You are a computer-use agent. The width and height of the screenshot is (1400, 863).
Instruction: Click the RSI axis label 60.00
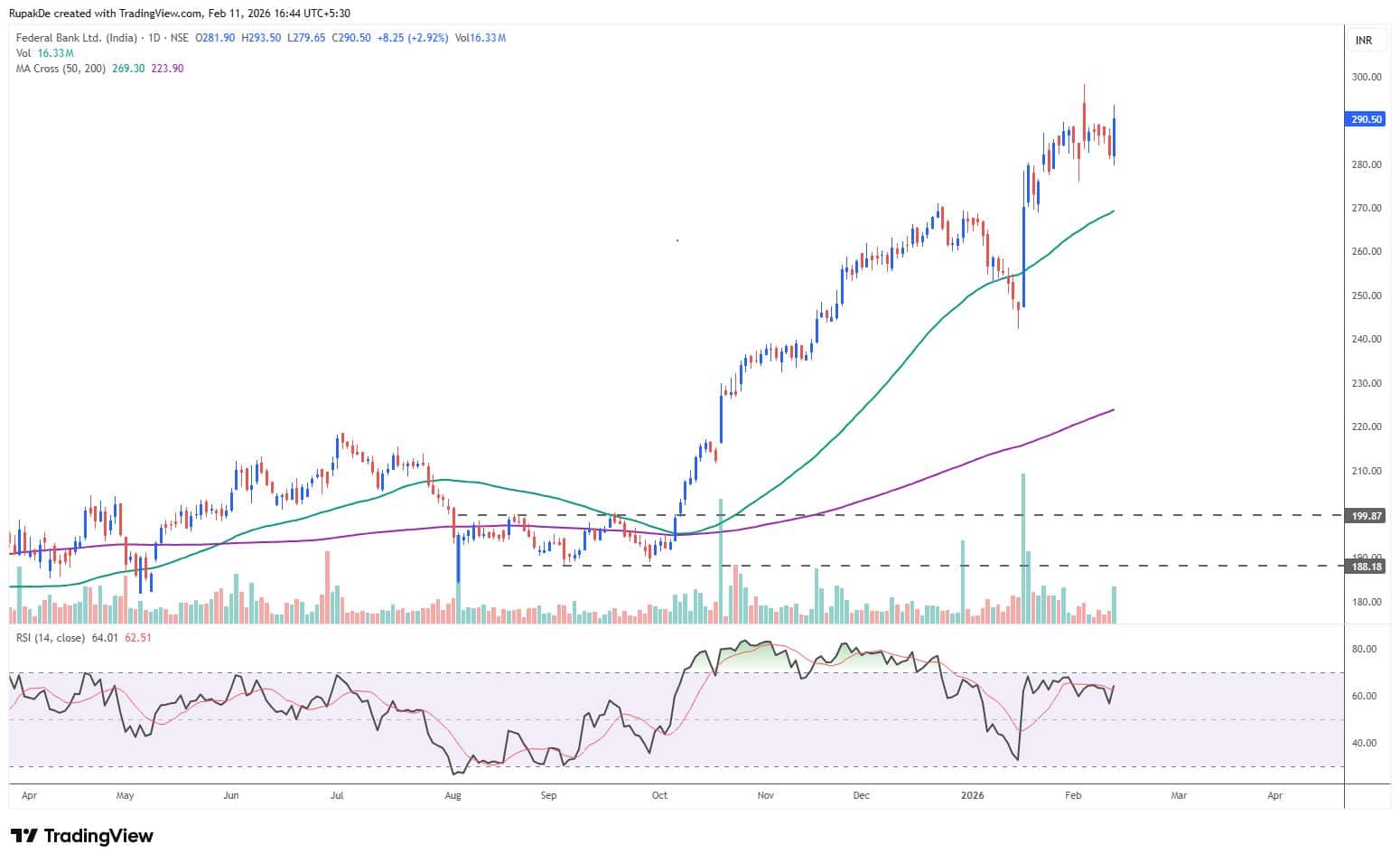(1364, 696)
